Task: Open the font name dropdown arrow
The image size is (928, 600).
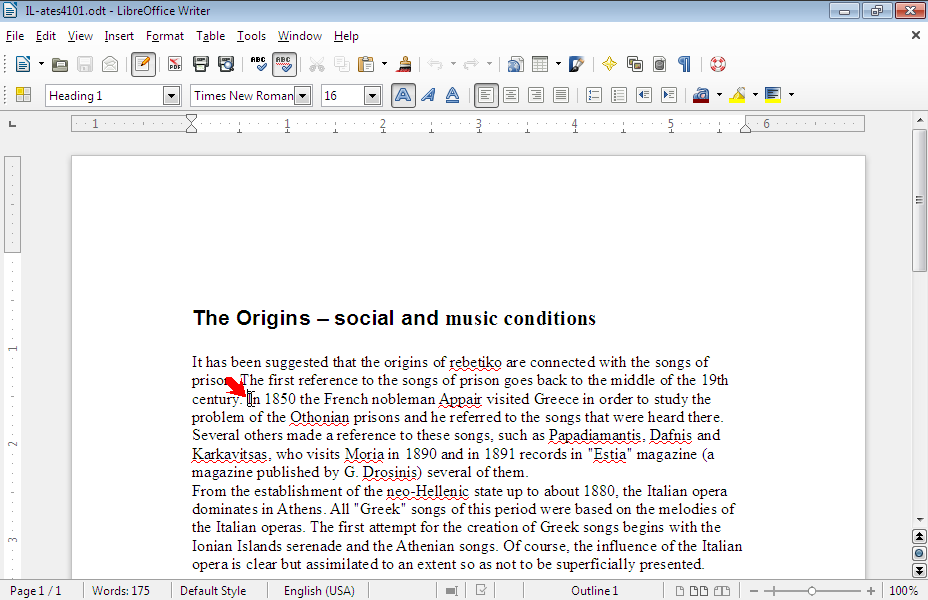Action: tap(303, 95)
